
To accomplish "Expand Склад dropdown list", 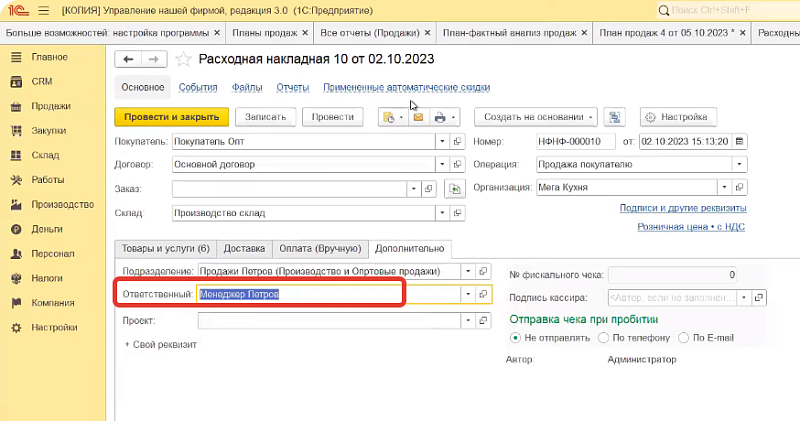I will (x=442, y=213).
